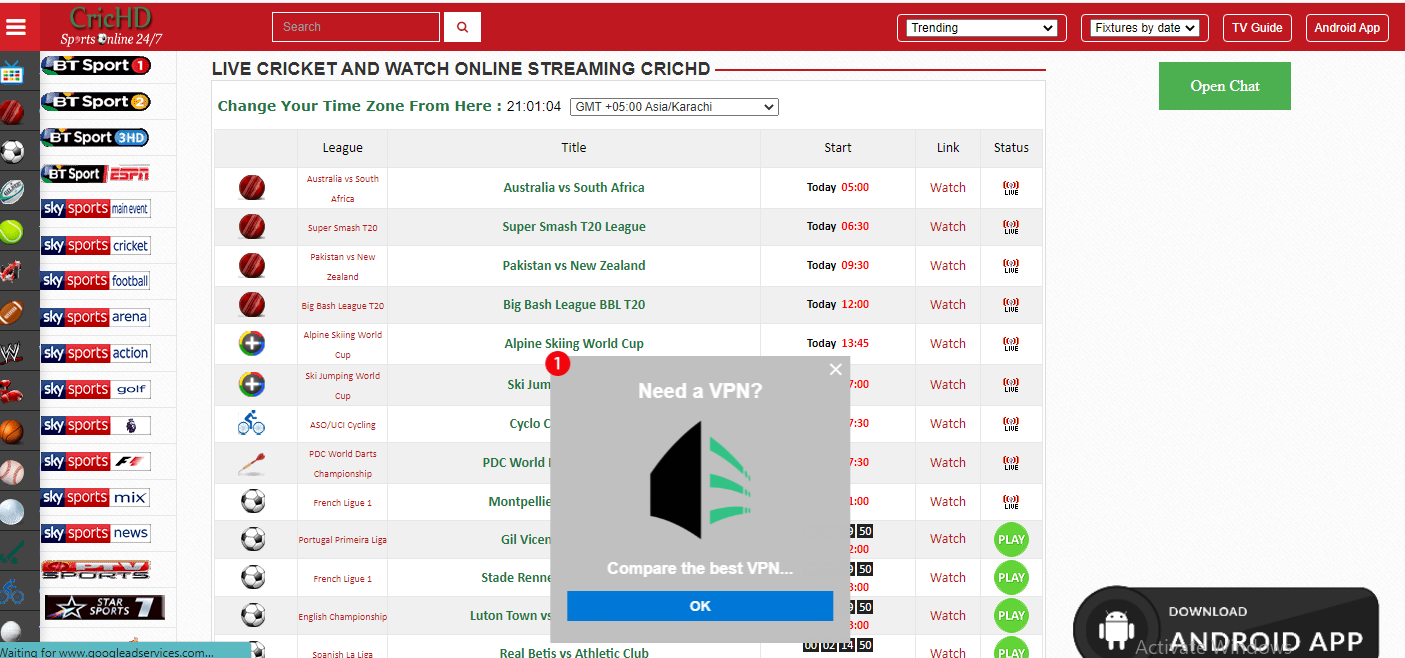The height and width of the screenshot is (658, 1405).
Task: Open the BT Sport 1 channel logo
Action: [96, 66]
